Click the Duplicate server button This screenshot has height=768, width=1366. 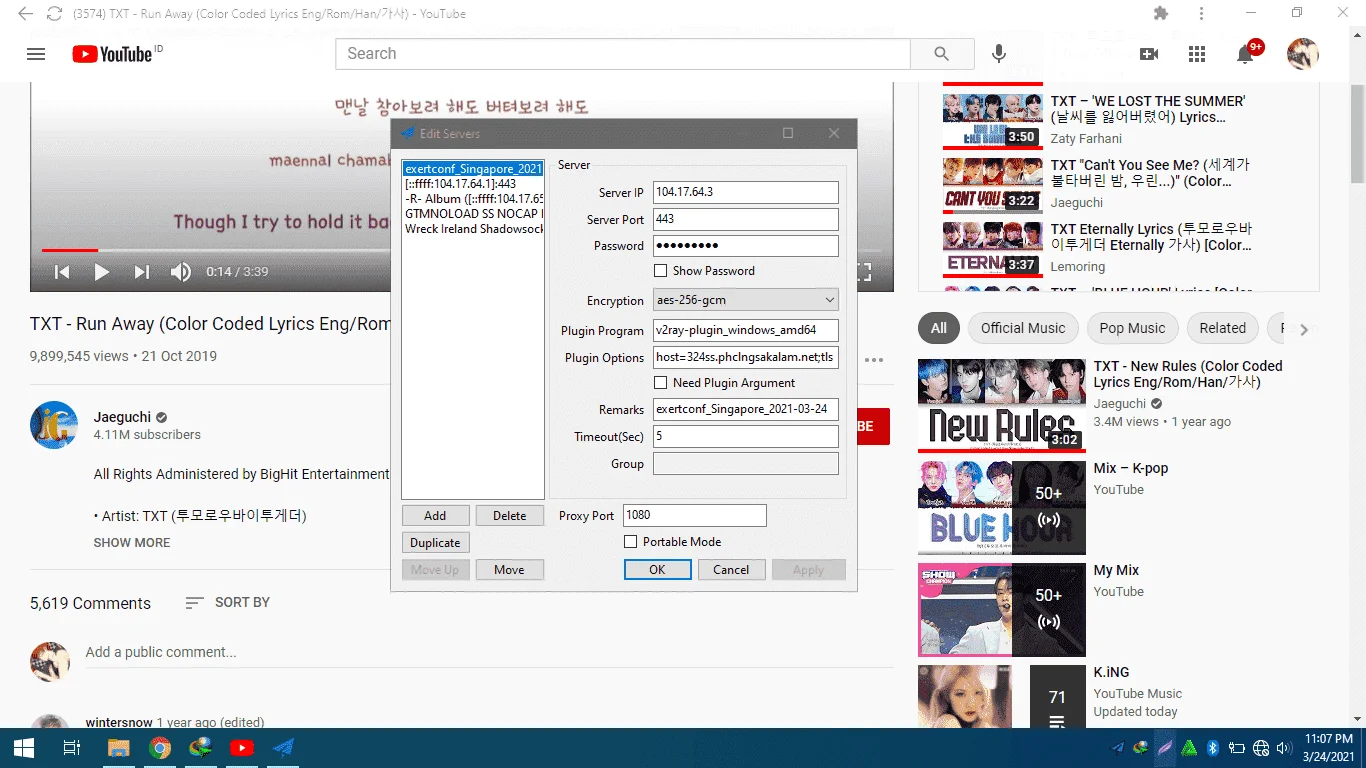tap(435, 543)
